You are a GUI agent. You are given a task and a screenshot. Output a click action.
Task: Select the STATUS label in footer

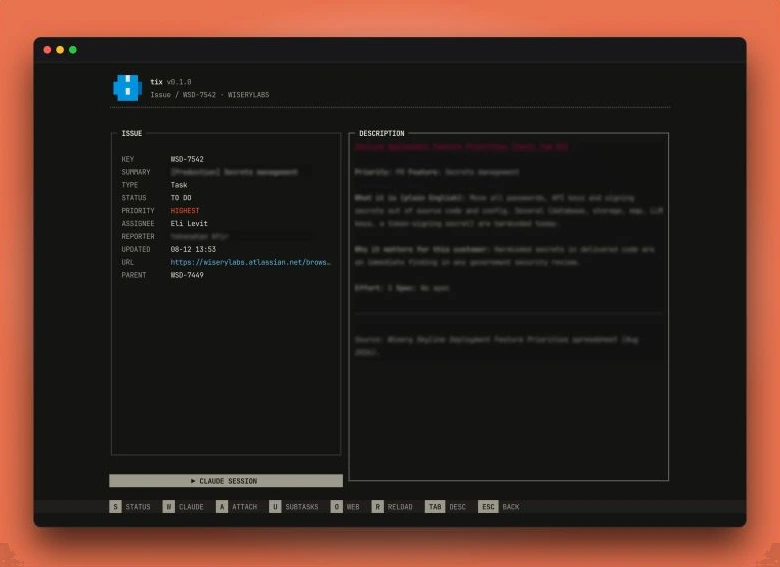138,507
